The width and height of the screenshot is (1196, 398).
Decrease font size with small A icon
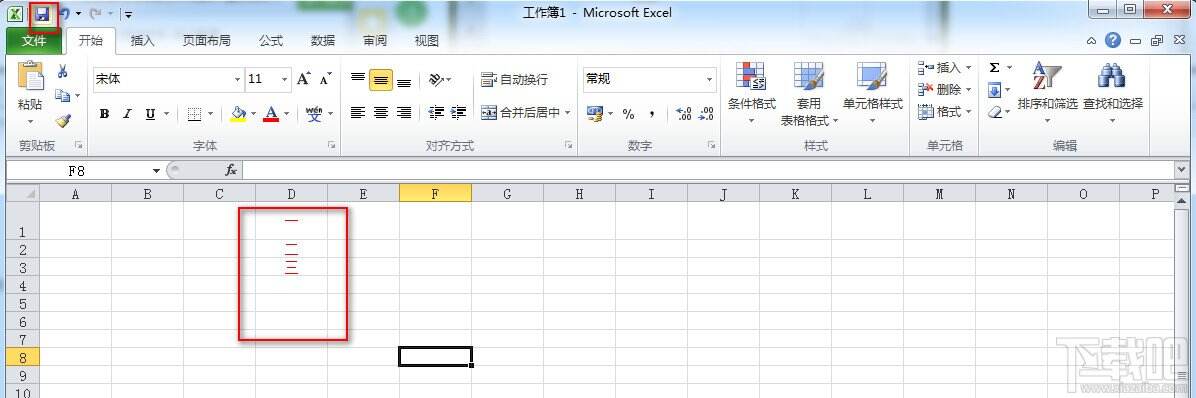(326, 79)
